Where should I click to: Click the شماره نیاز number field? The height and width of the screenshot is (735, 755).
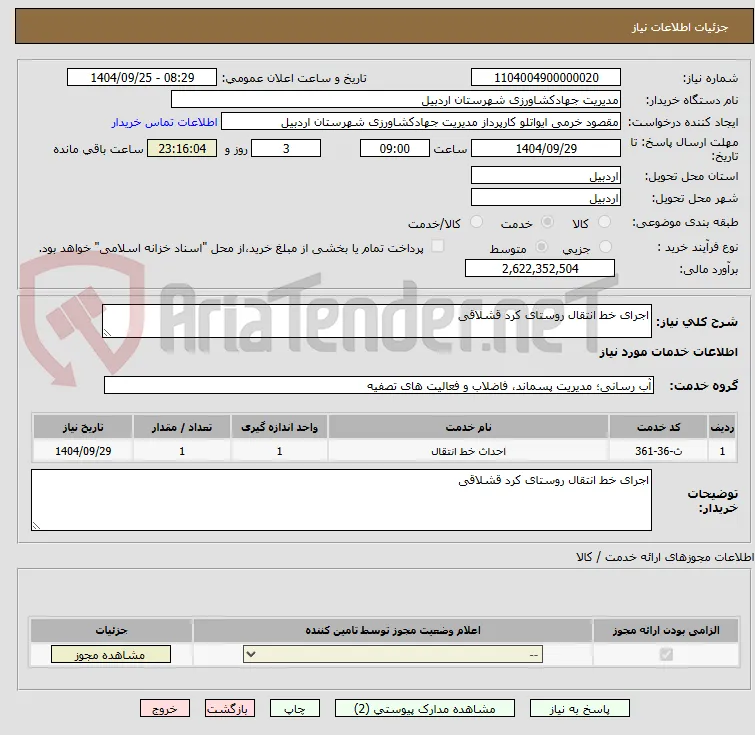click(546, 78)
